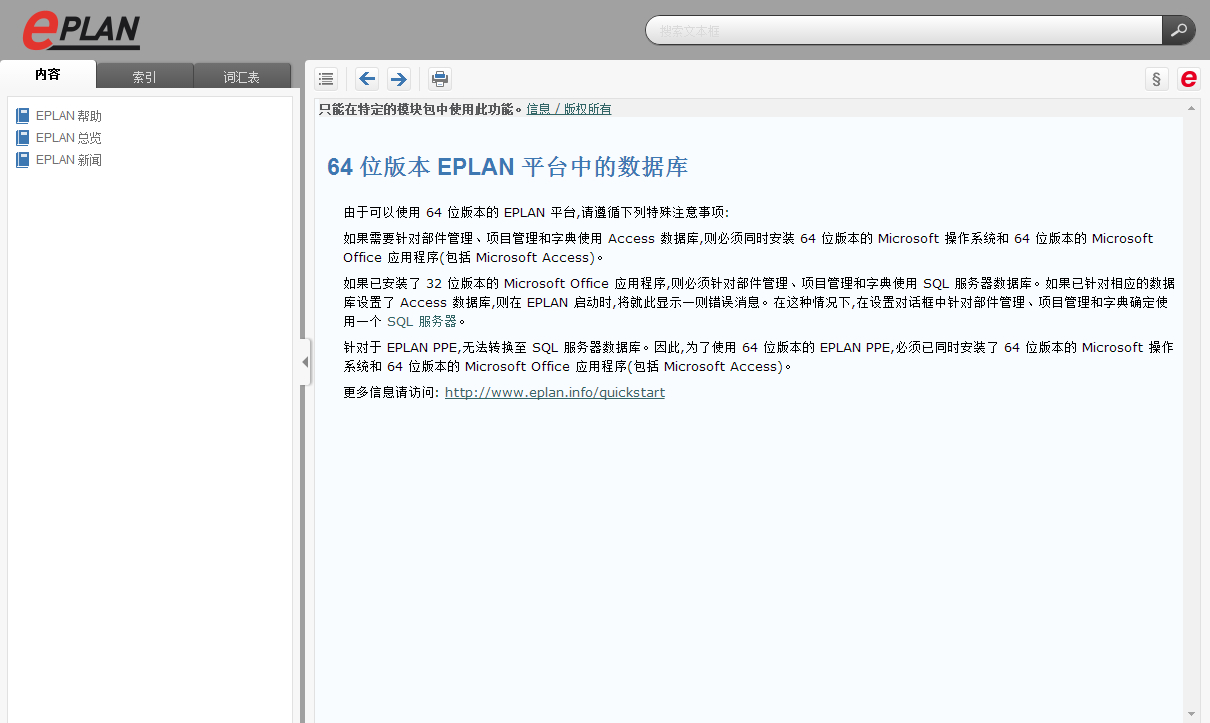
Task: Open the section sign legal icon
Action: [1157, 79]
